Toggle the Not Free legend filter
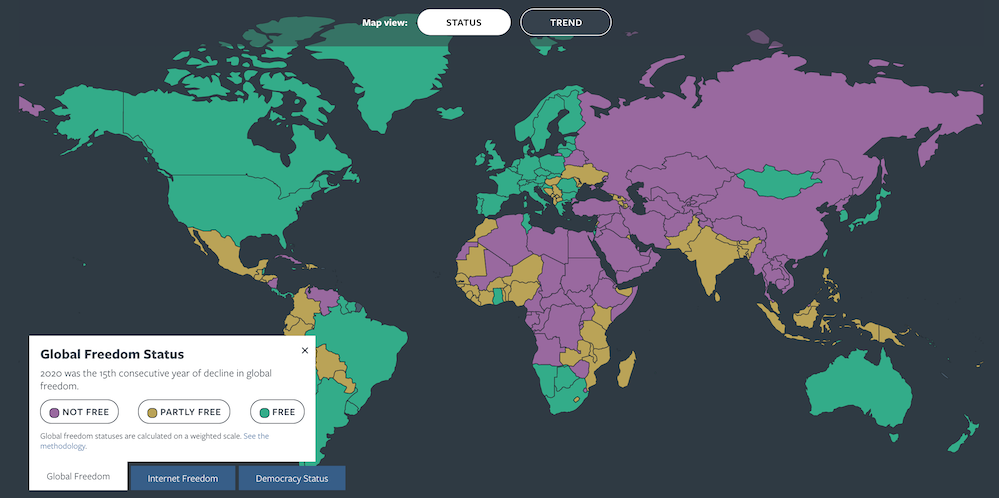999x498 pixels. tap(79, 411)
